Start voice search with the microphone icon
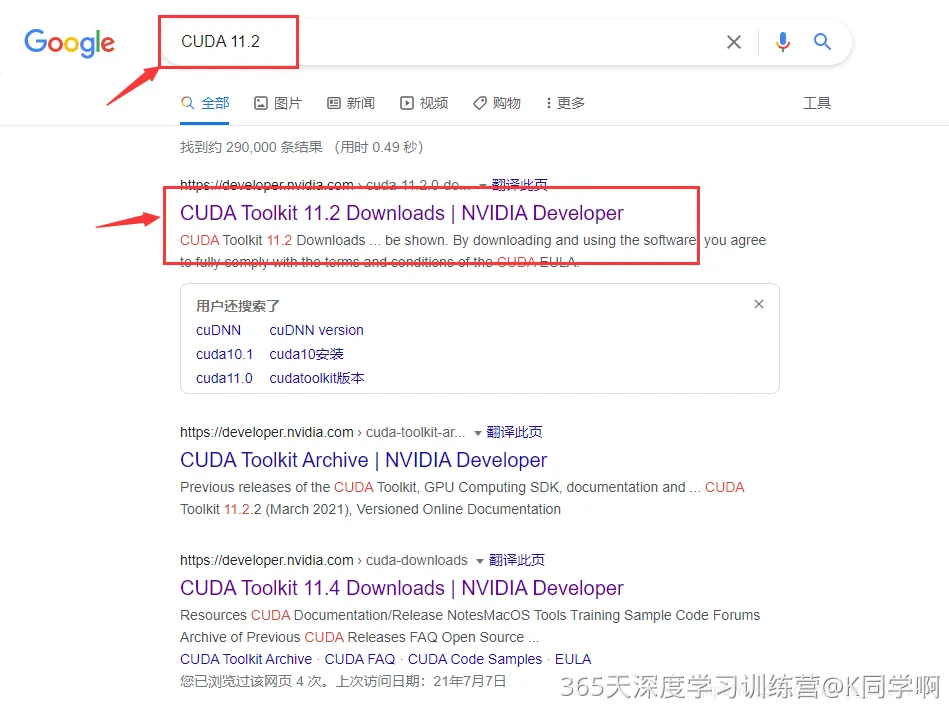This screenshot has height=708, width=949. [x=783, y=42]
